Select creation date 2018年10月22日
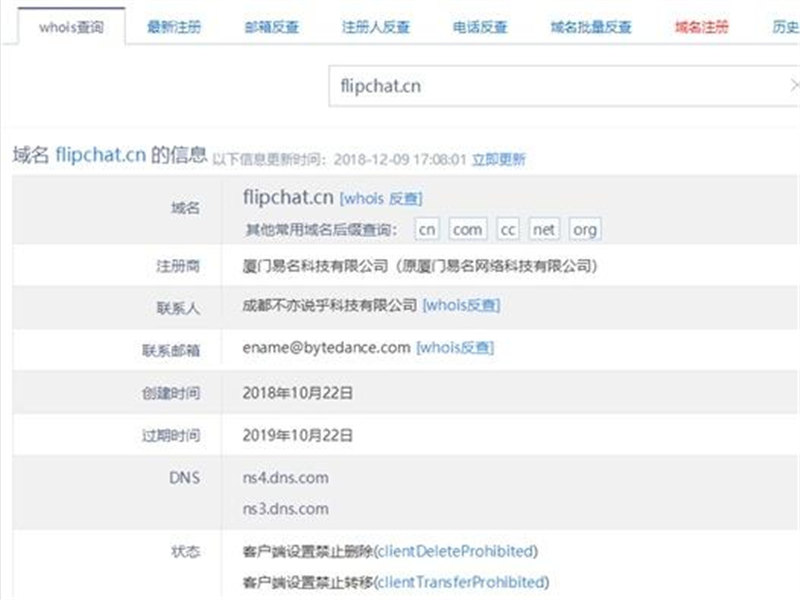800x600 pixels. 297,393
